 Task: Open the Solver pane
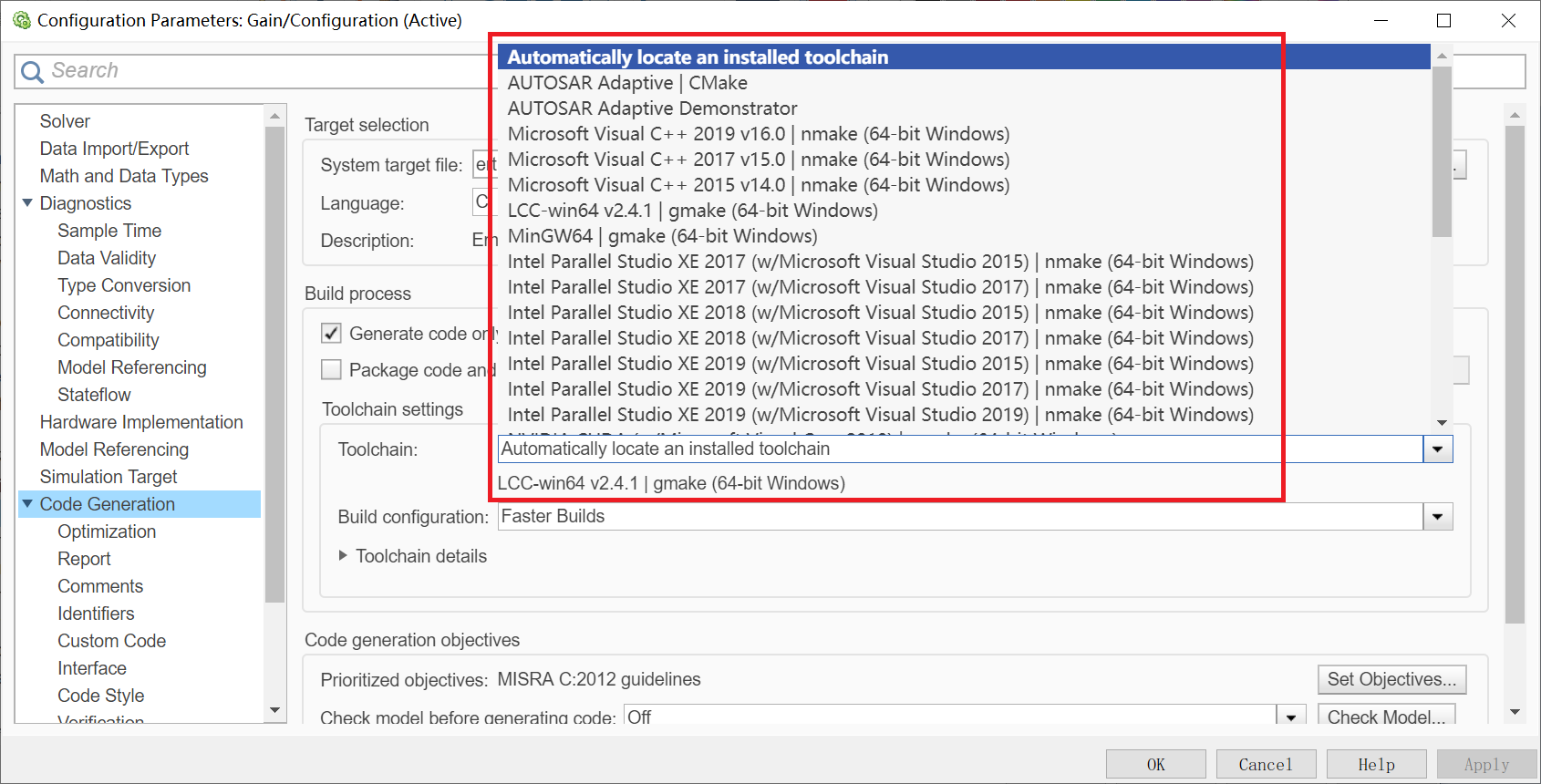[65, 121]
